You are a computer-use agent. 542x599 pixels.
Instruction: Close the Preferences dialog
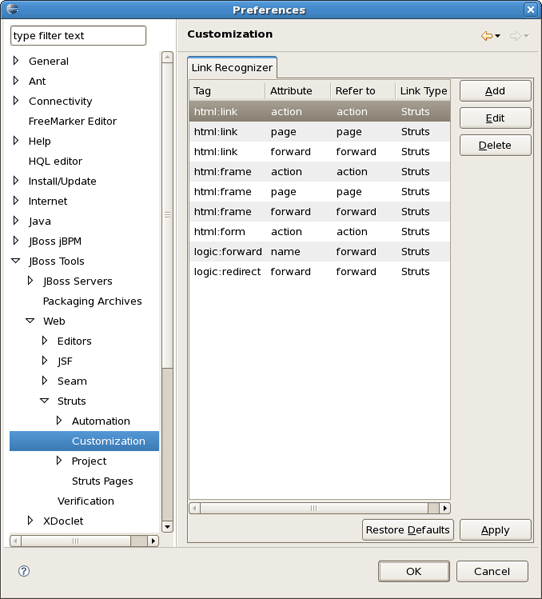[x=531, y=9]
